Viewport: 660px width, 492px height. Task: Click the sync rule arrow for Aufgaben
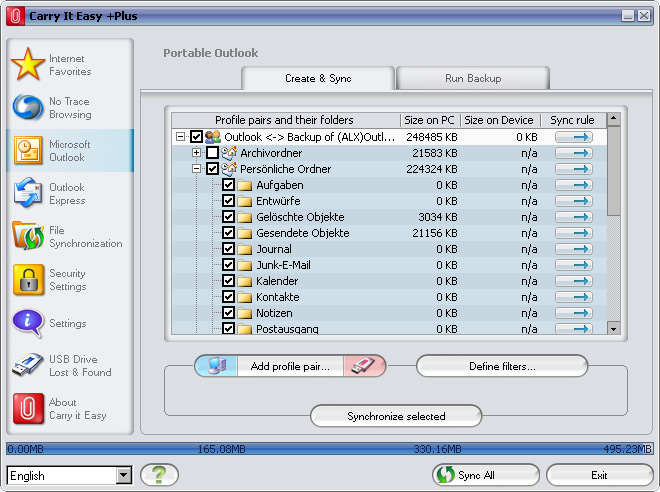[574, 185]
